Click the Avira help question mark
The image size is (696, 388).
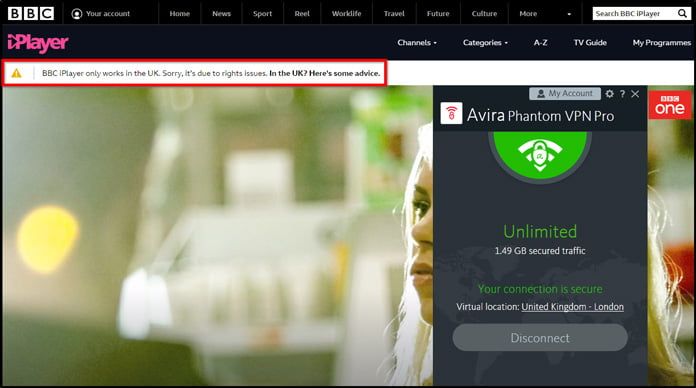coord(622,94)
